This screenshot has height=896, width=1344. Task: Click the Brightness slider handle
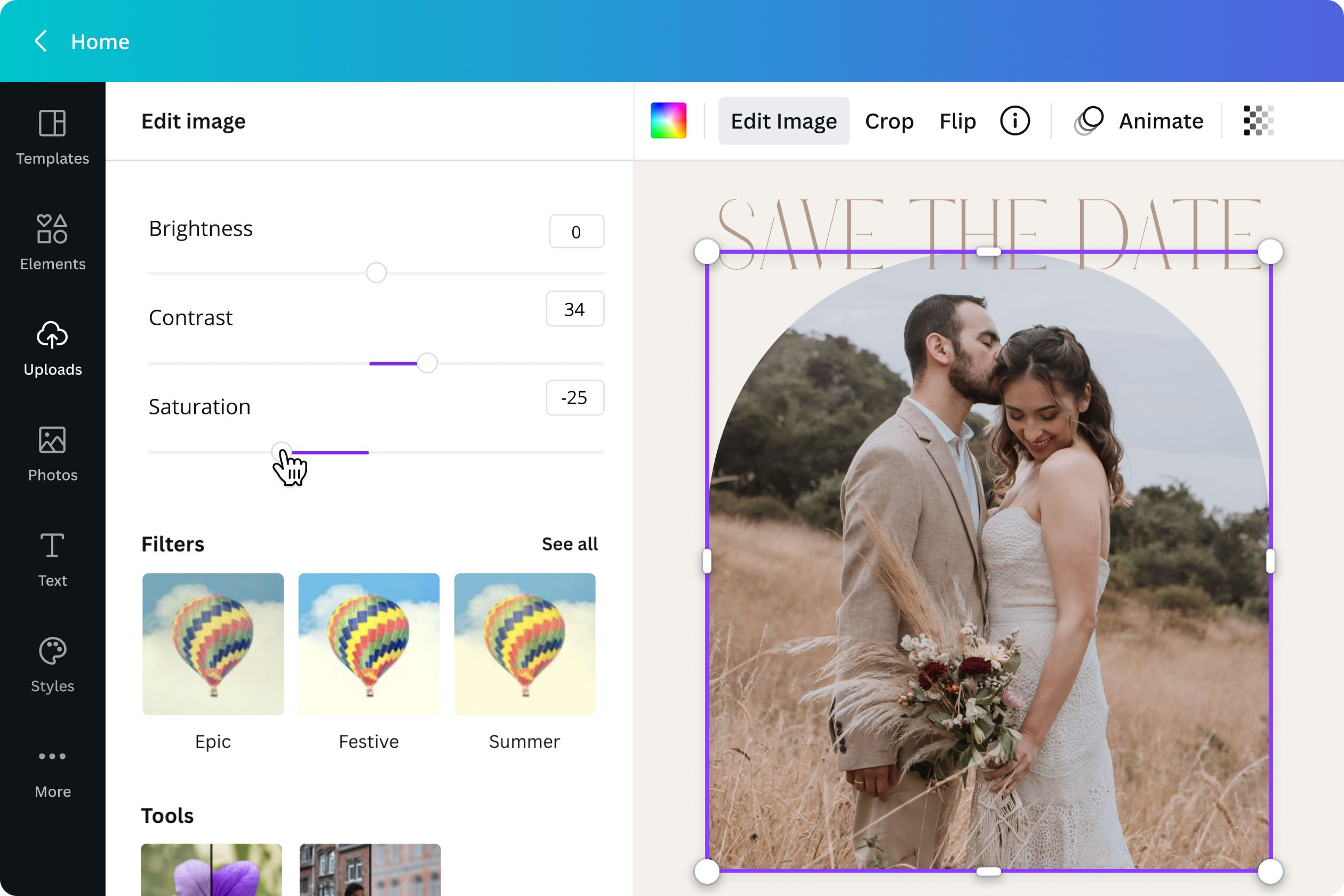(x=376, y=273)
